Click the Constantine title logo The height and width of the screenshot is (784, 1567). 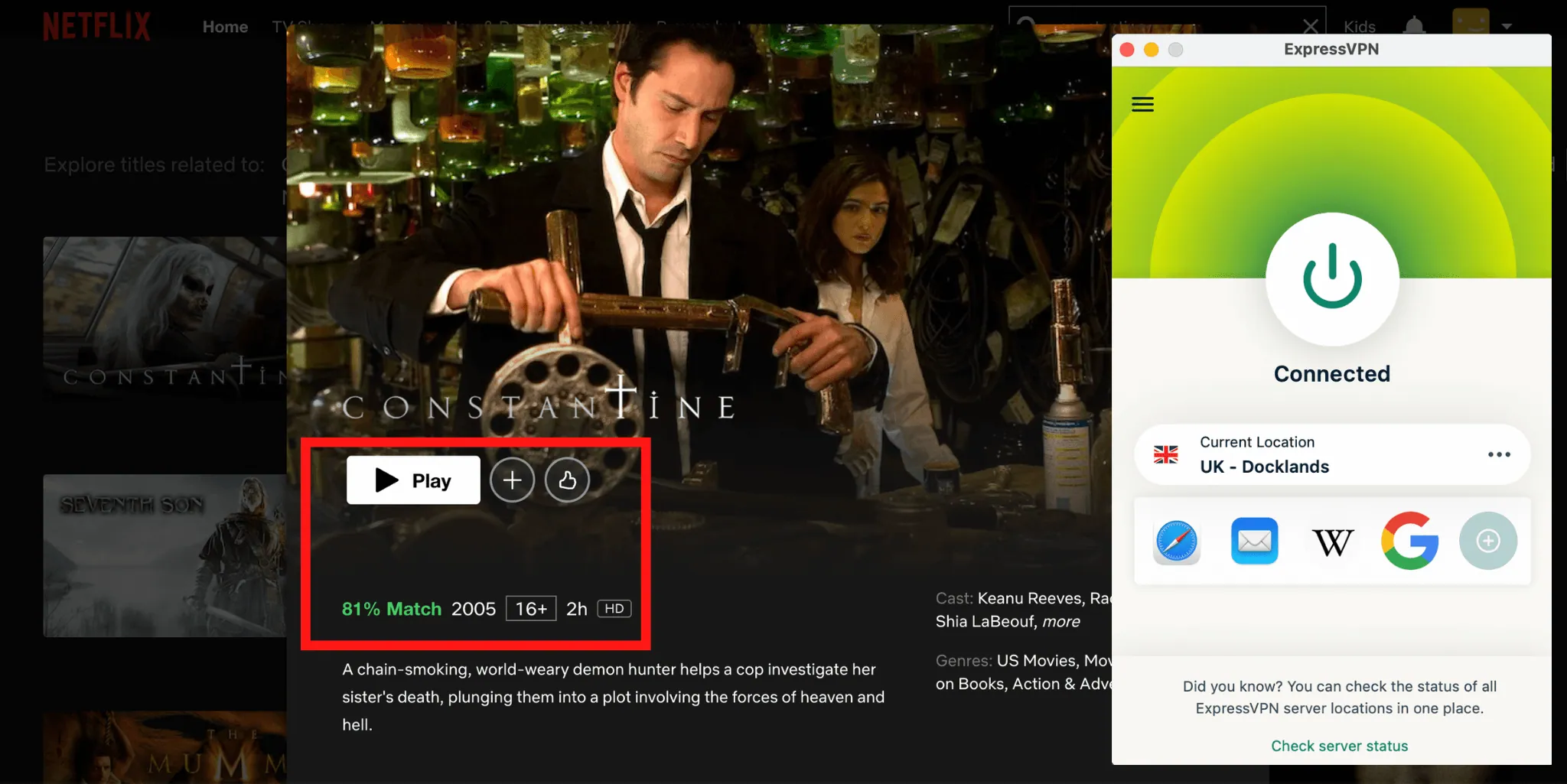click(x=539, y=399)
